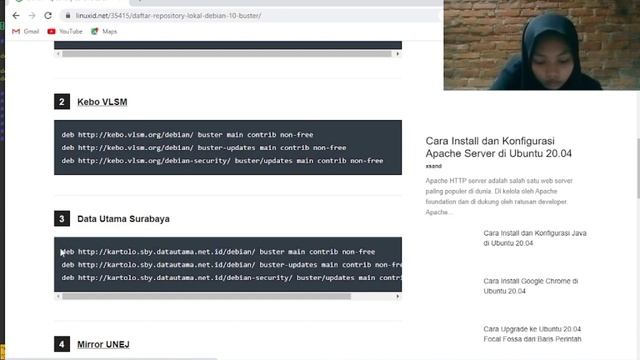This screenshot has height=360, width=640.
Task: Click the Apache HTTP server description excerpt
Action: coord(499,196)
